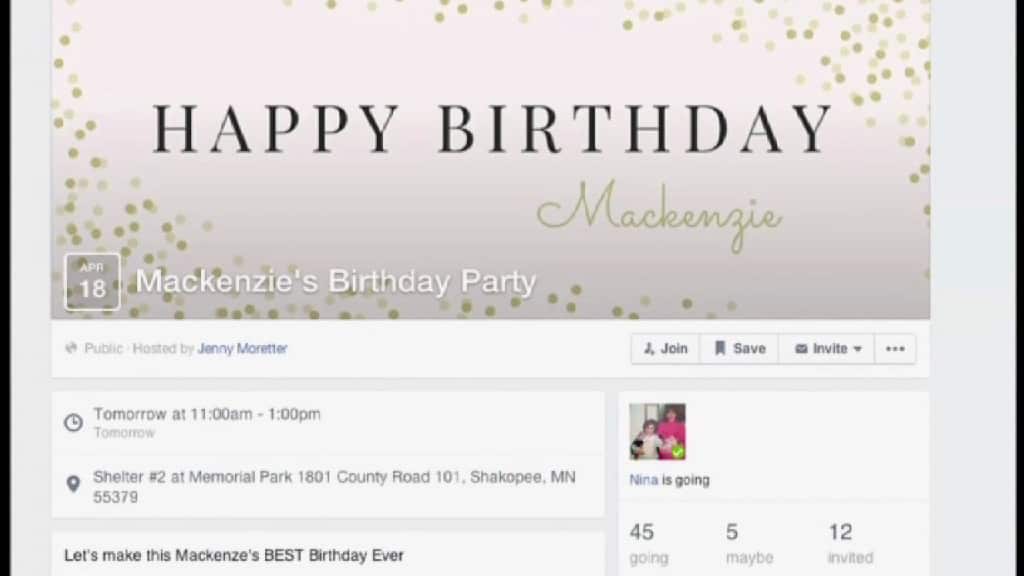Click the public globe privacy icon

[x=71, y=348]
